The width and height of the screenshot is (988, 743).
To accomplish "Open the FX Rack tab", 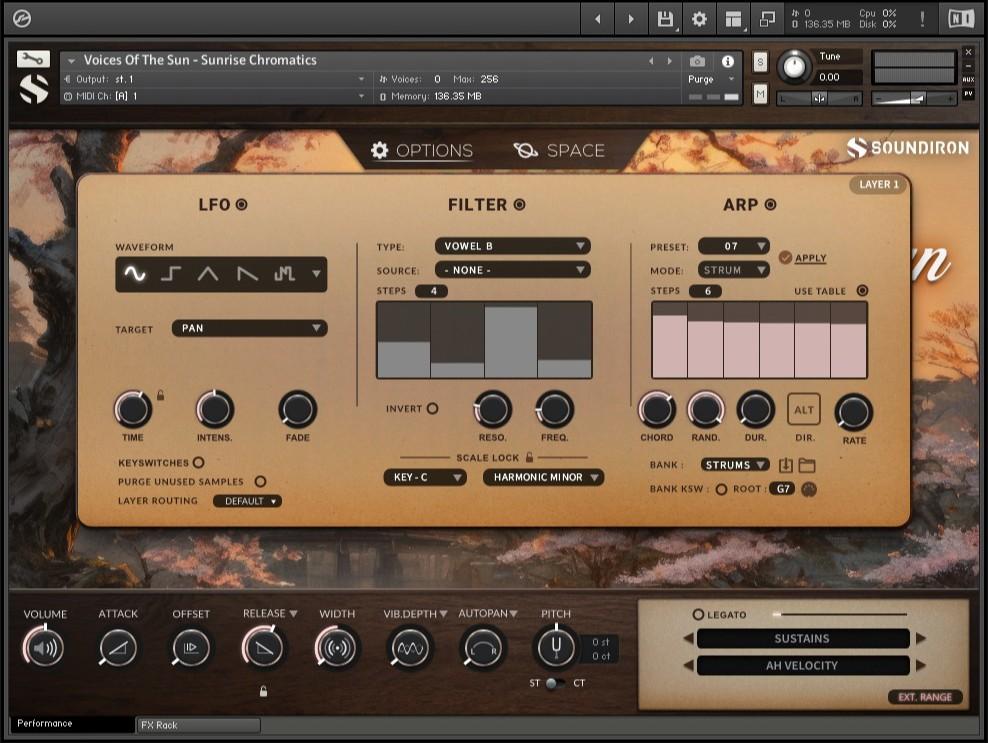I will 197,725.
